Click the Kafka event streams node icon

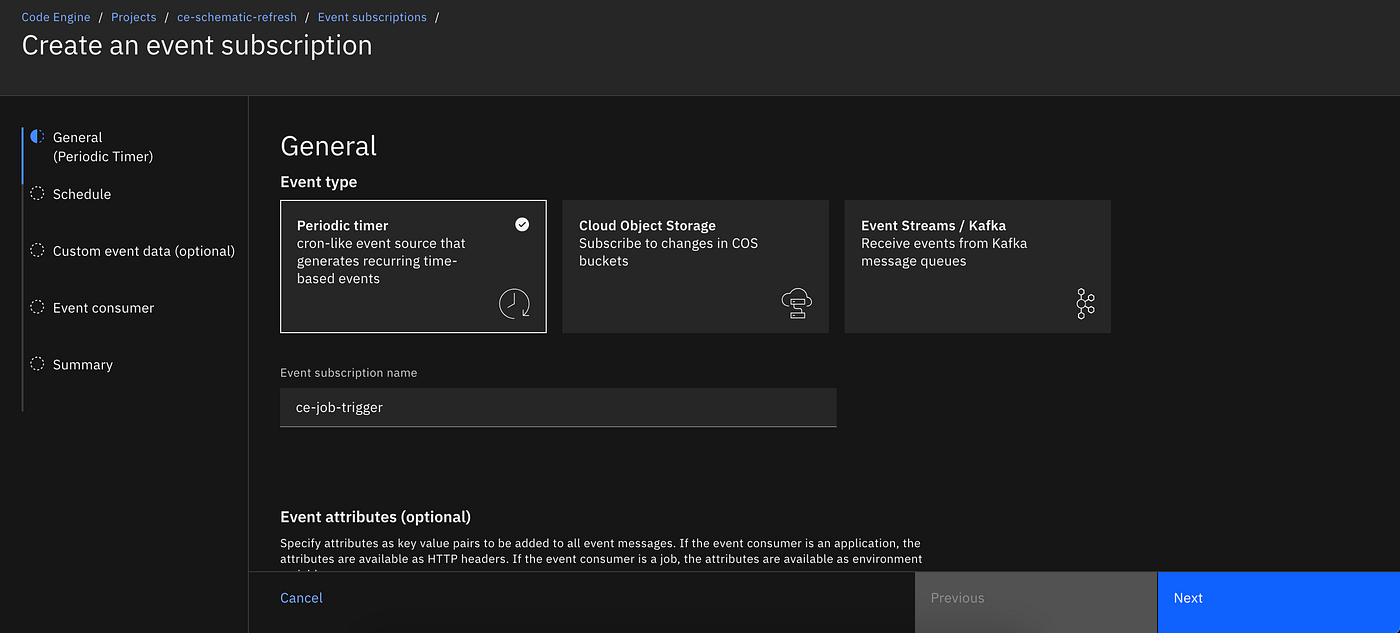click(1085, 303)
